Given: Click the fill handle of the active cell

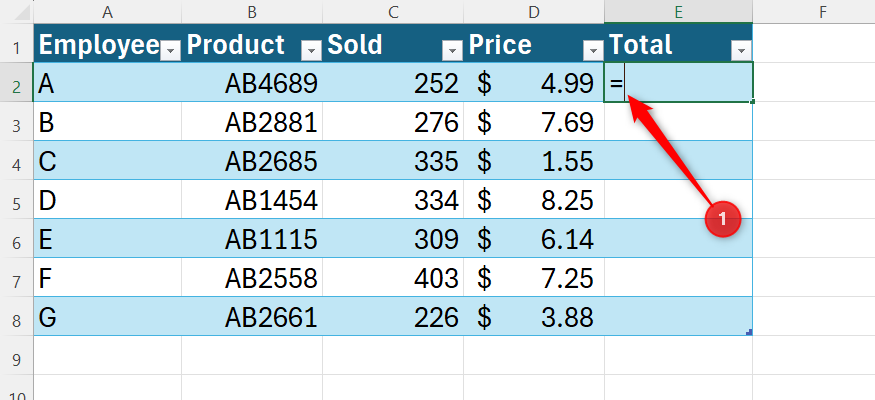Looking at the screenshot, I should 753,102.
